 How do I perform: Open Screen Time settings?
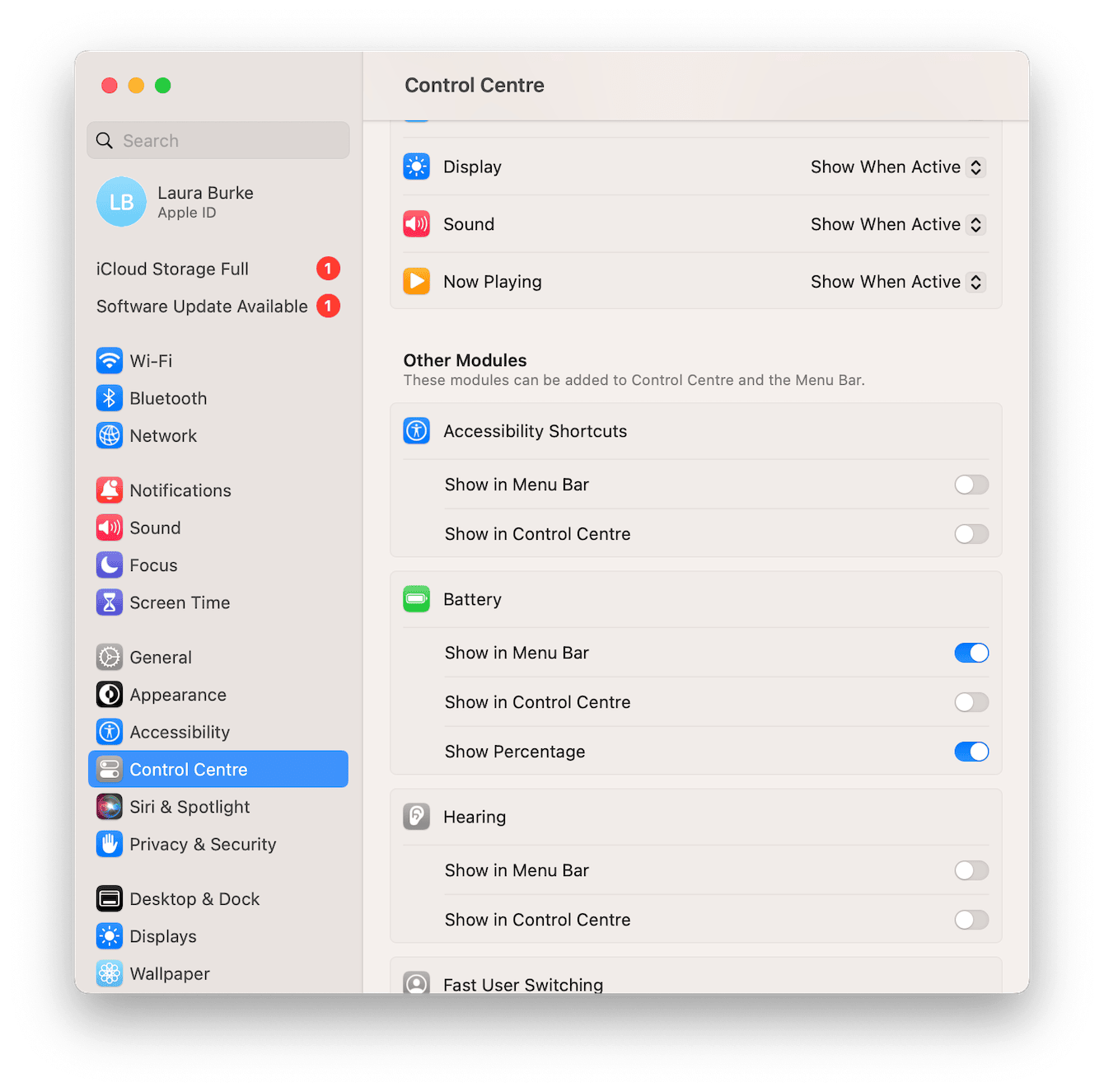click(180, 602)
